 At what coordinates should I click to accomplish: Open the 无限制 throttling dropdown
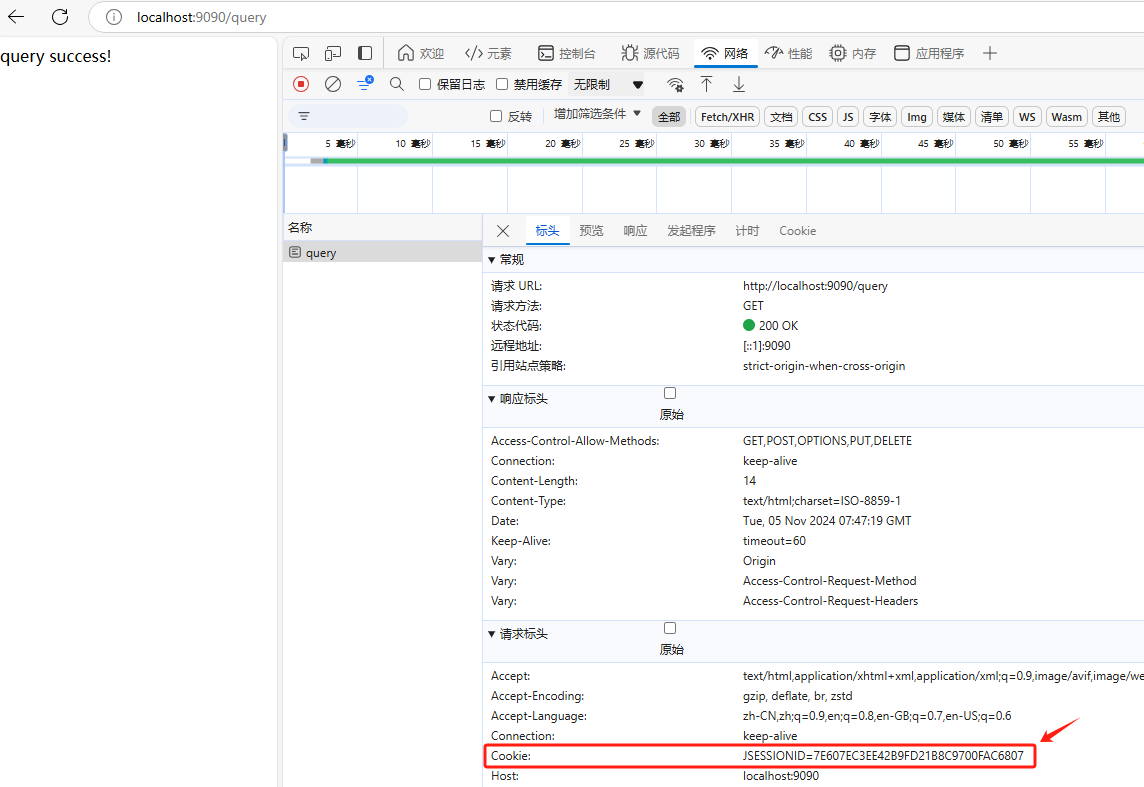[608, 85]
